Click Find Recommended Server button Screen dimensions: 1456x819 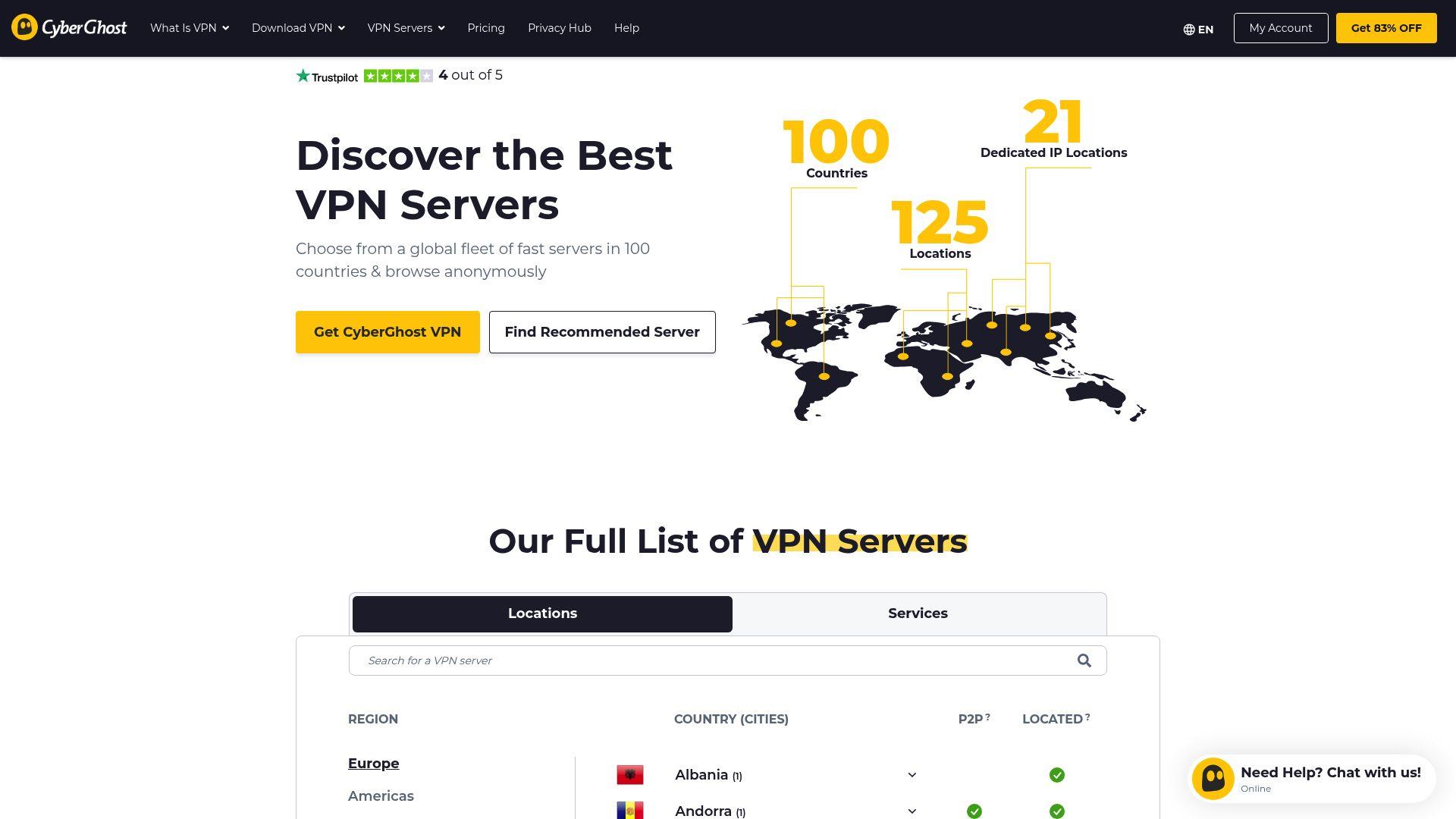[x=602, y=332]
